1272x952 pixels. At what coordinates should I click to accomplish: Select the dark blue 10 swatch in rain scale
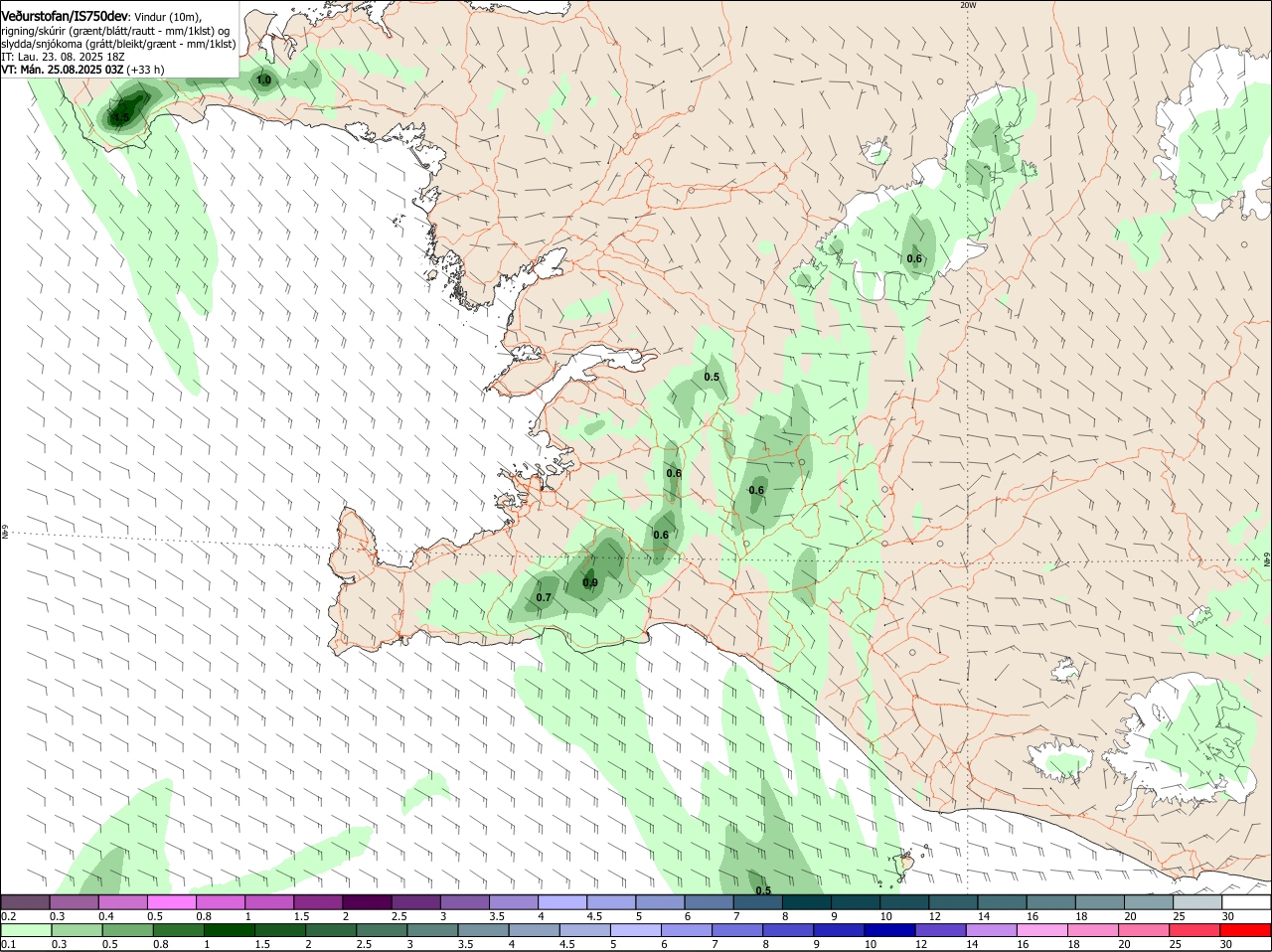889,930
